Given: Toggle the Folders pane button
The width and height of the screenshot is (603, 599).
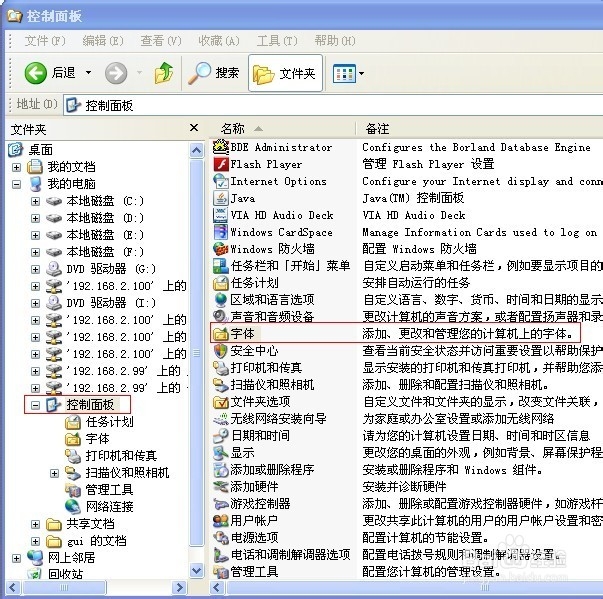Looking at the screenshot, I should [x=285, y=73].
